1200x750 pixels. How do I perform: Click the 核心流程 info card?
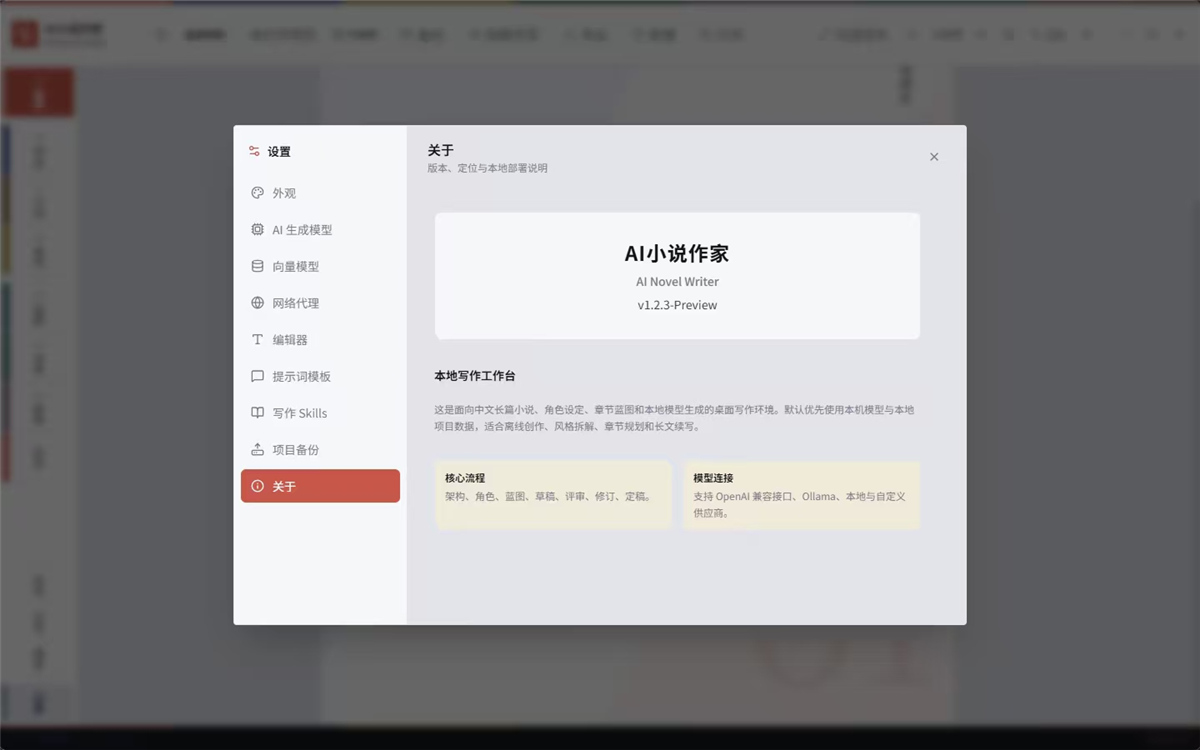(x=554, y=496)
